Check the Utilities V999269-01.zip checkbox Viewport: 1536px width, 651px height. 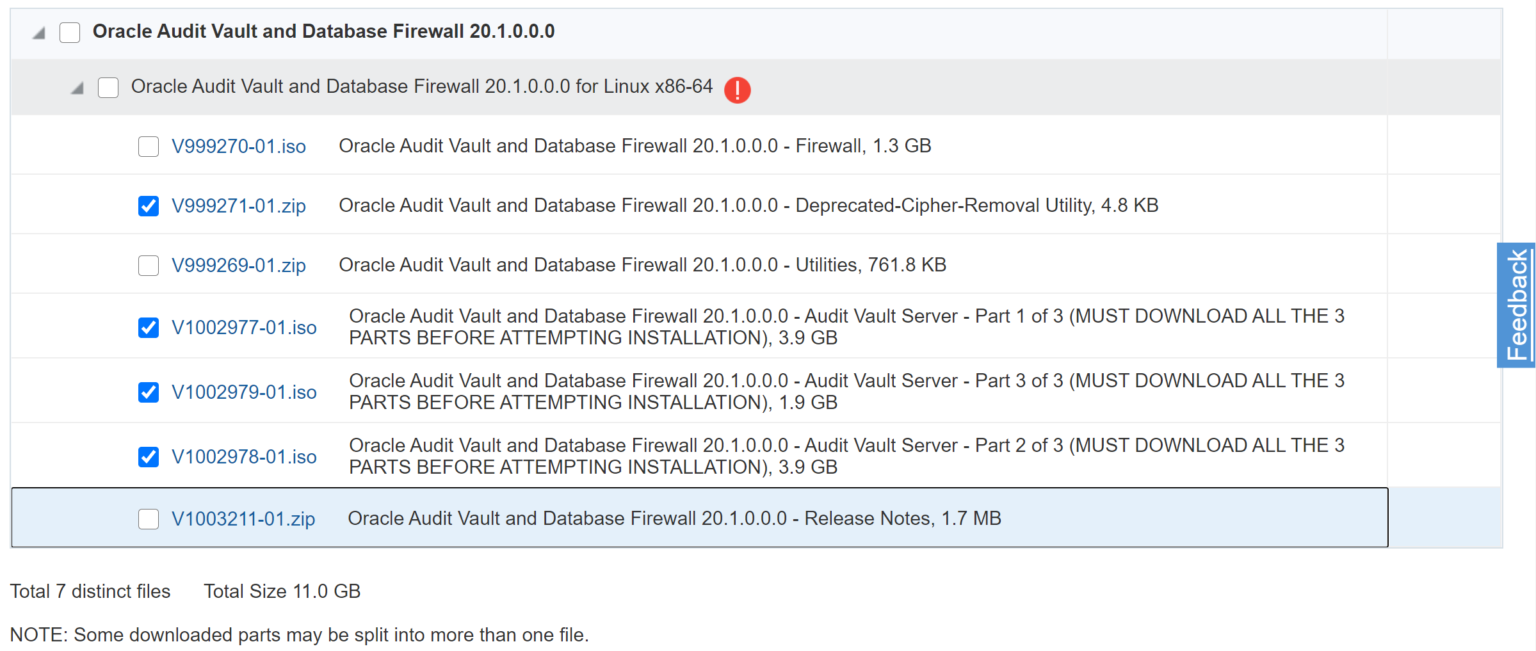148,265
